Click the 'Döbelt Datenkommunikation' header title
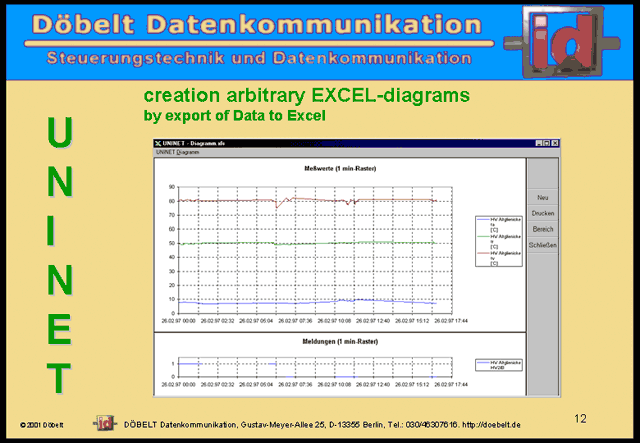The height and width of the screenshot is (443, 640). [257, 24]
